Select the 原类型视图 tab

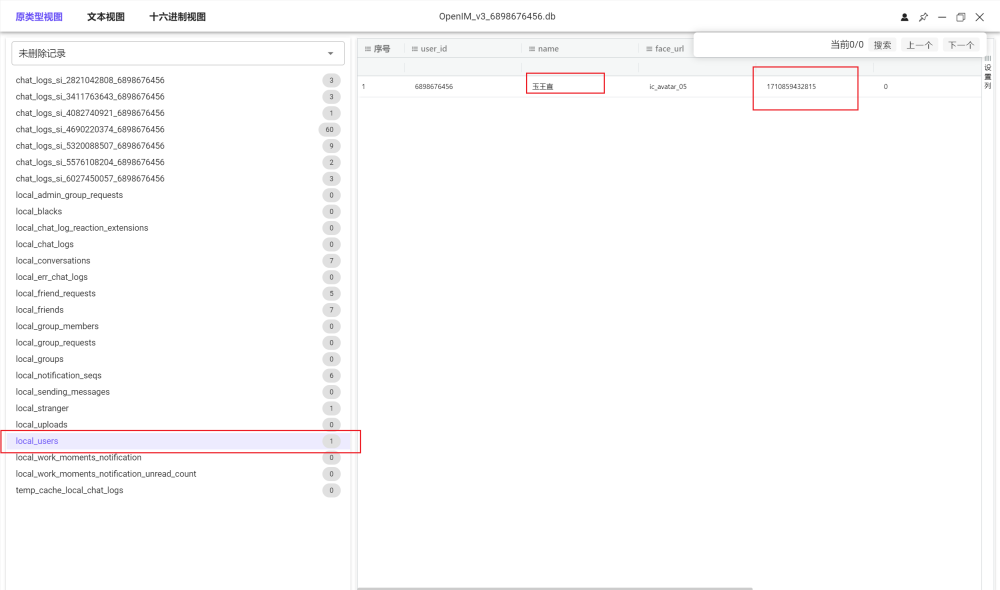pos(39,17)
